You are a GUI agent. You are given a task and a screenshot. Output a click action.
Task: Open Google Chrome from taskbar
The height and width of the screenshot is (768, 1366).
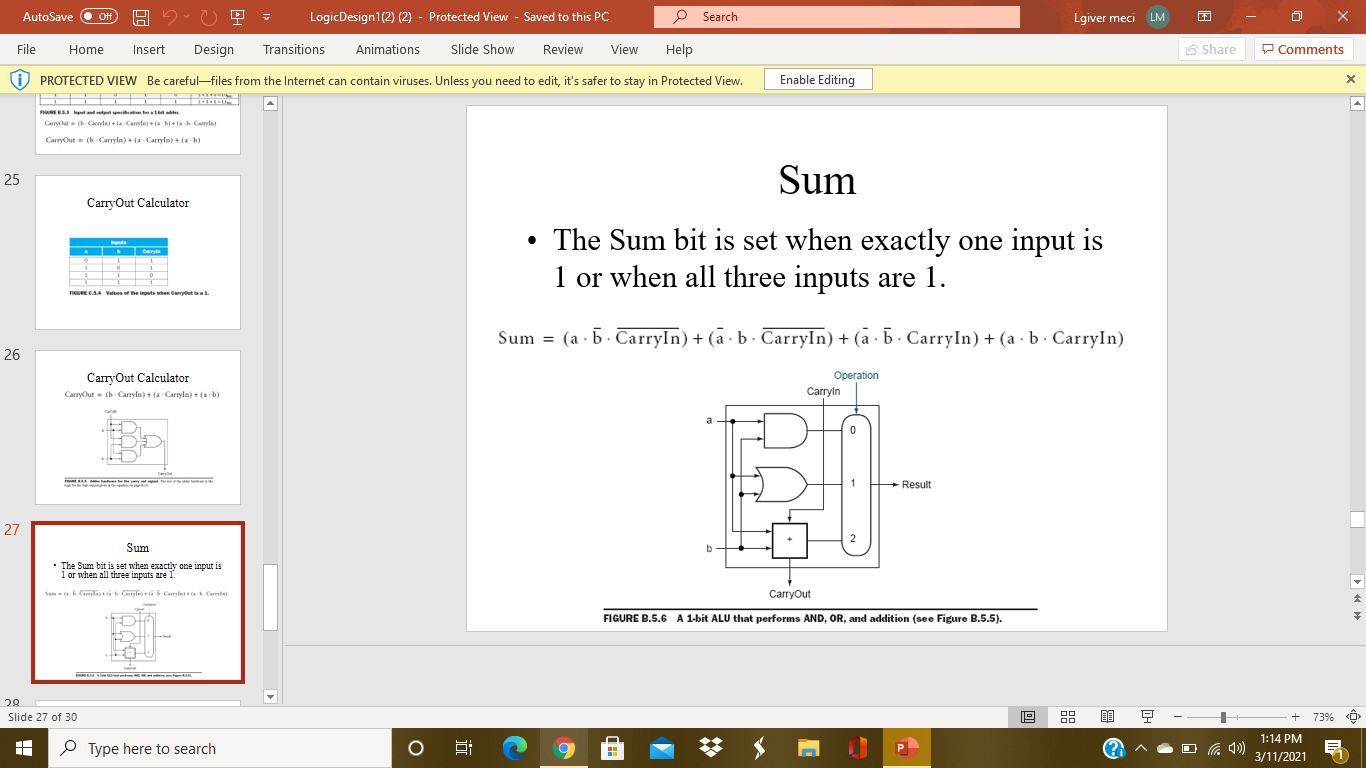click(x=563, y=748)
